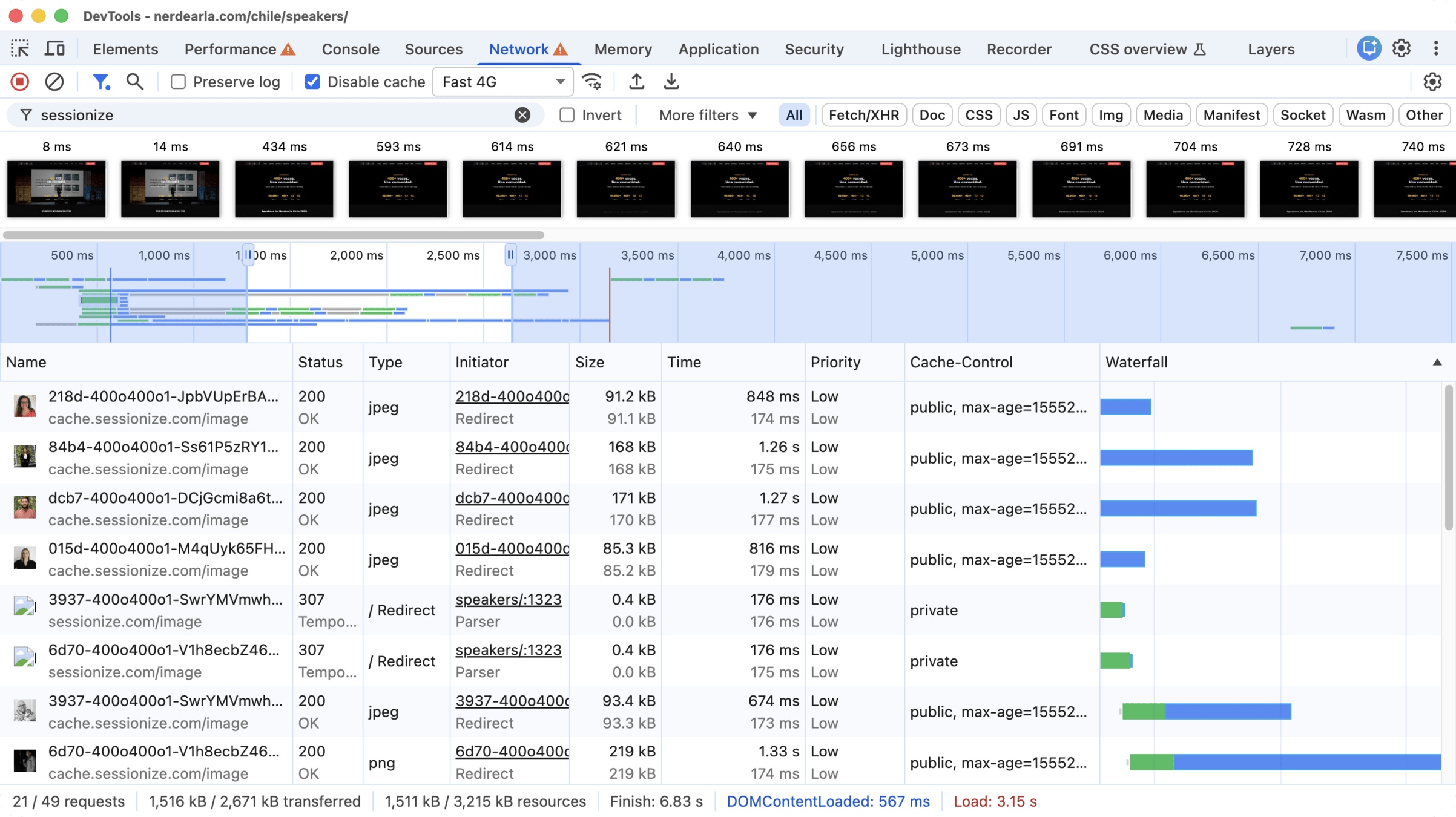Screen dimensions: 1456x817
Task: Switch to the Console tab
Action: 351,49
